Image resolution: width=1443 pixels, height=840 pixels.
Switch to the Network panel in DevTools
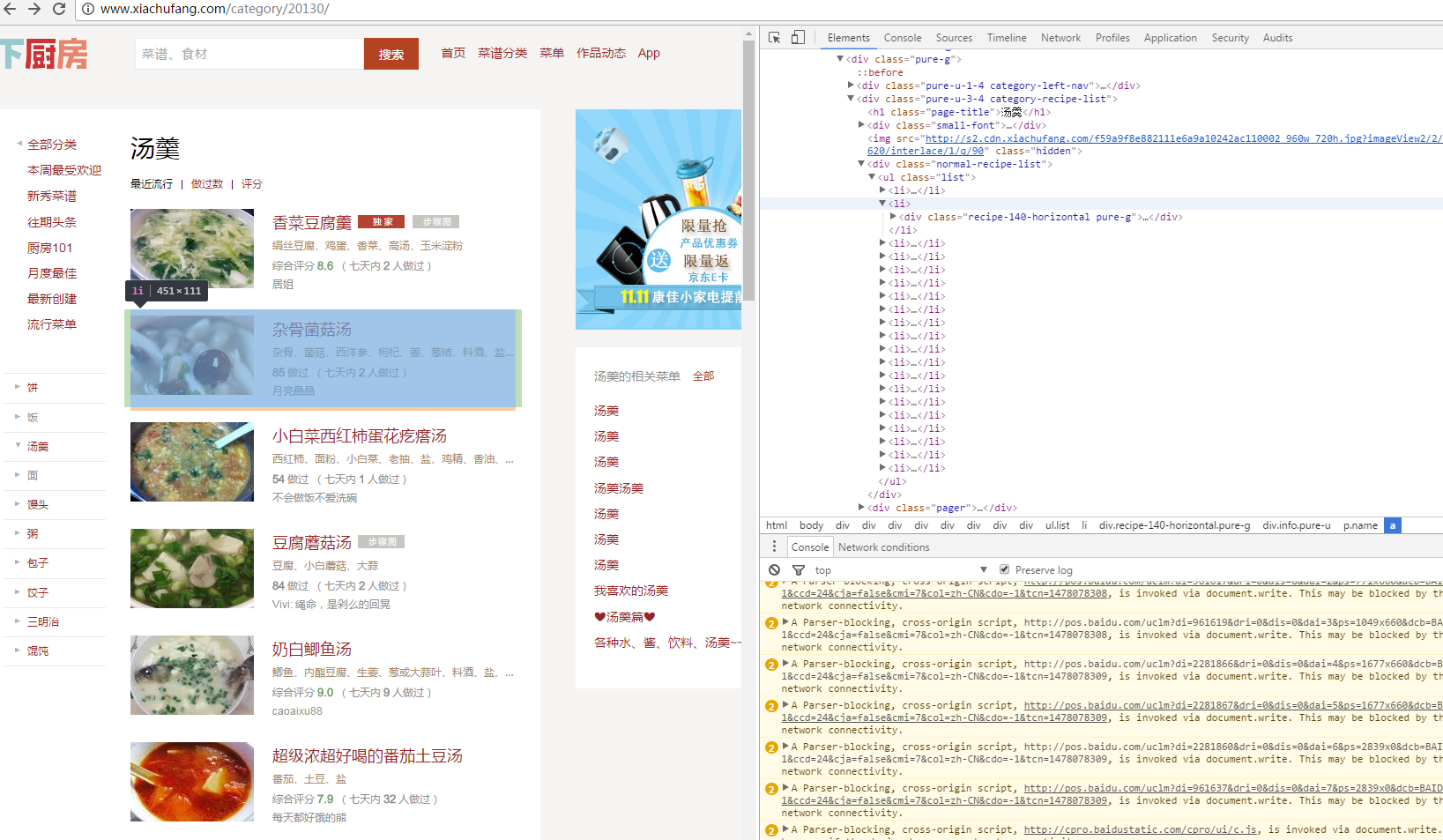click(1060, 37)
